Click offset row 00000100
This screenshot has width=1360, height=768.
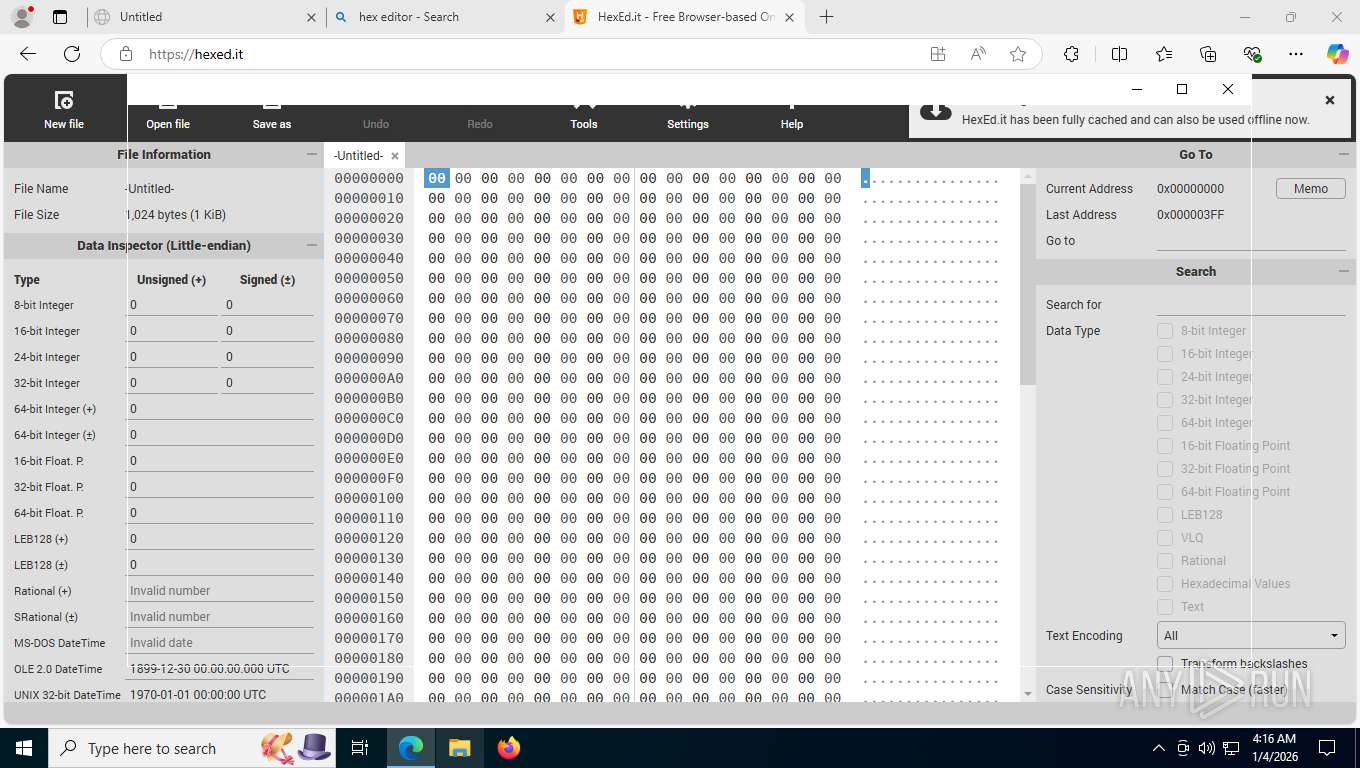pyautogui.click(x=369, y=498)
